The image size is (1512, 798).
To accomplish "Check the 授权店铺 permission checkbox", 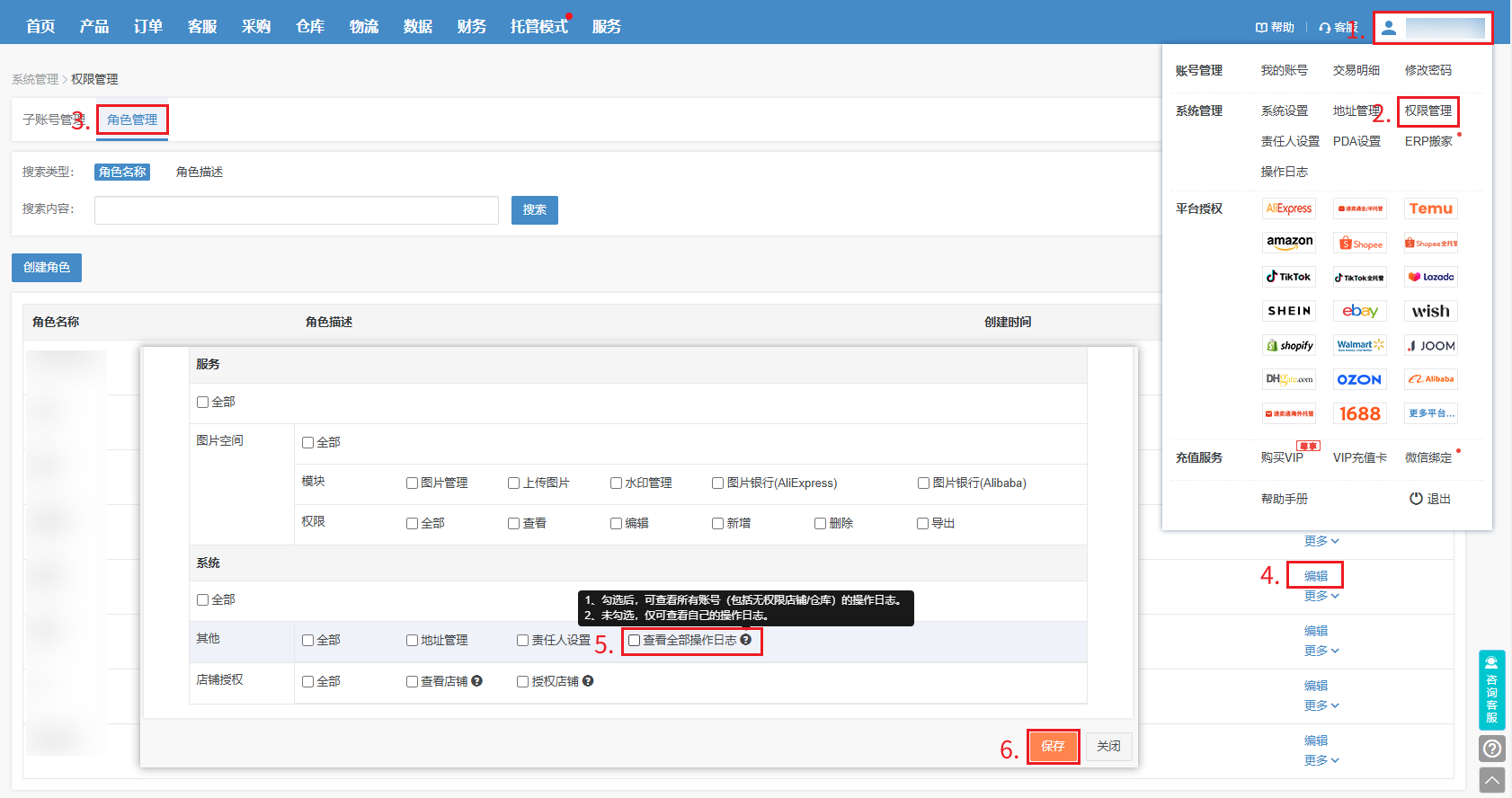I will click(522, 682).
